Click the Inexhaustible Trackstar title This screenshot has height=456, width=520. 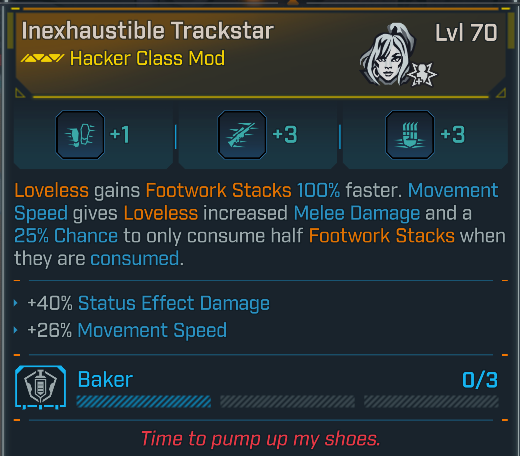[148, 31]
